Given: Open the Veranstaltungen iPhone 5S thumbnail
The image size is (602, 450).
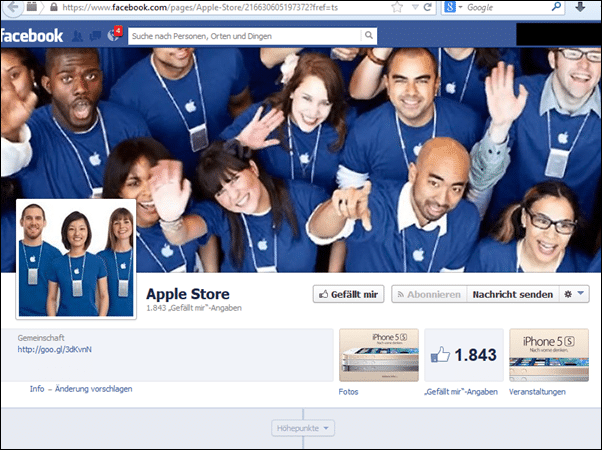Looking at the screenshot, I should click(549, 355).
